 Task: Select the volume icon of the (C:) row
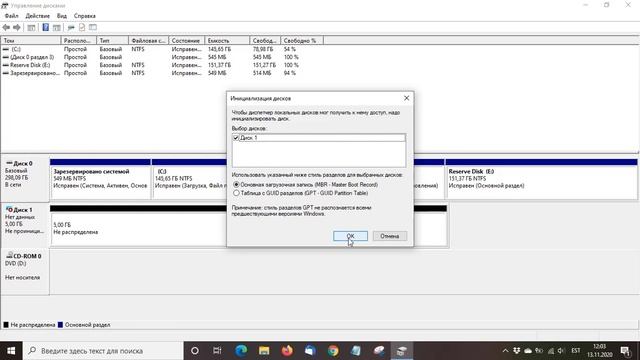tap(6, 49)
